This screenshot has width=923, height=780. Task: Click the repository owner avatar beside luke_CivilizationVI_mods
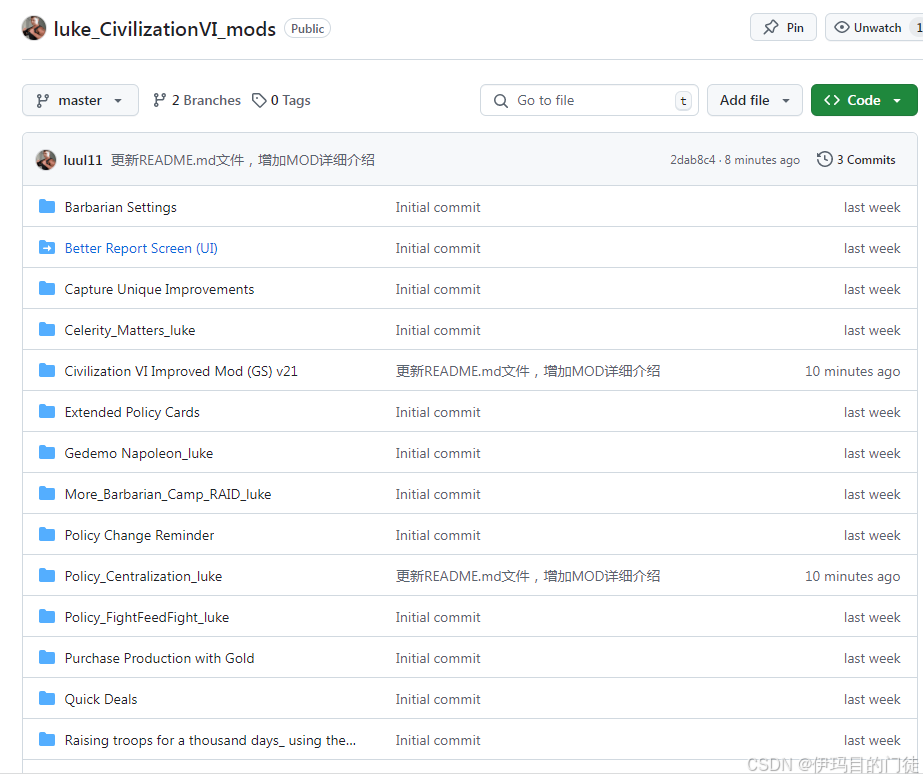coord(34,28)
